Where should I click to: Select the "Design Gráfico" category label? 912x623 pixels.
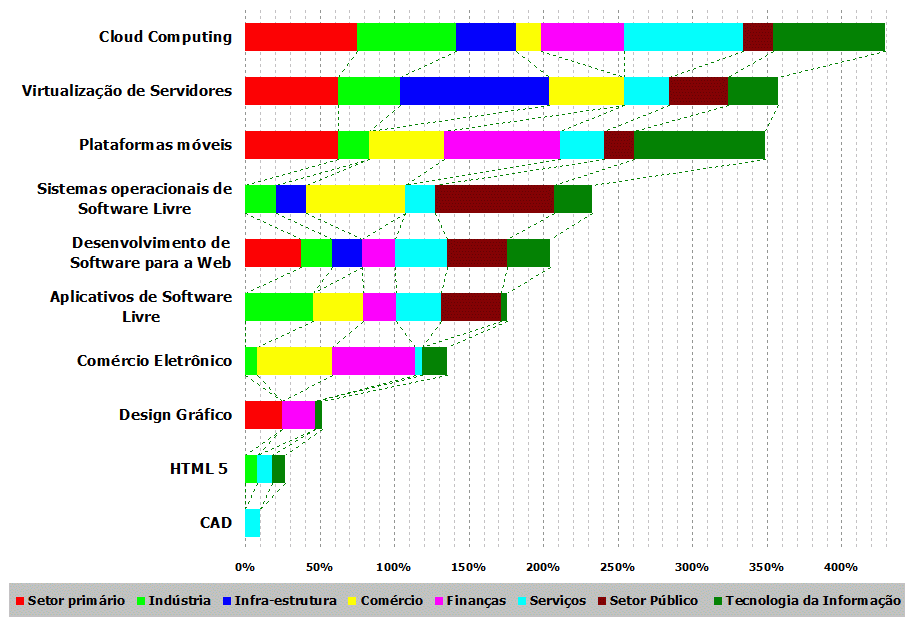click(175, 415)
